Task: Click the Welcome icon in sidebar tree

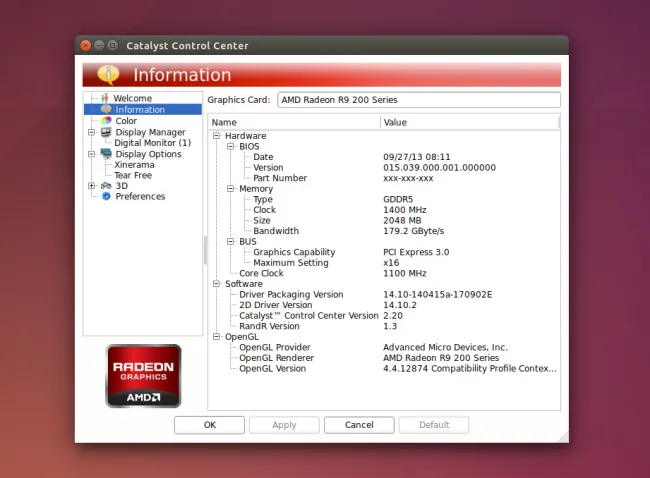Action: 105,98
